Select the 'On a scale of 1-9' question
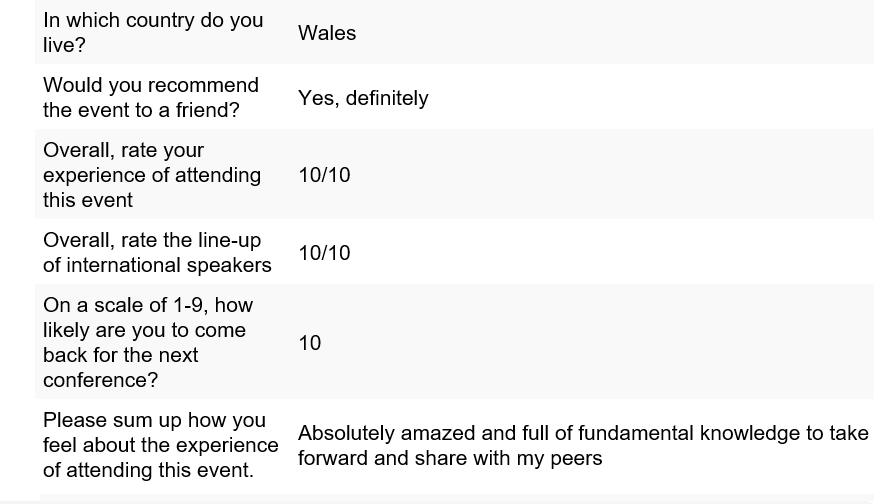The width and height of the screenshot is (874, 504). pyautogui.click(x=148, y=342)
